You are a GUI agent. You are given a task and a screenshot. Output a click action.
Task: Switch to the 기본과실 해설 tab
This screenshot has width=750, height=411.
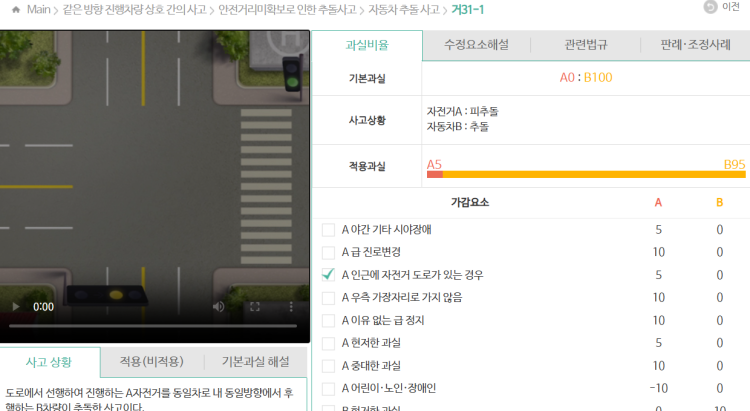coord(256,361)
